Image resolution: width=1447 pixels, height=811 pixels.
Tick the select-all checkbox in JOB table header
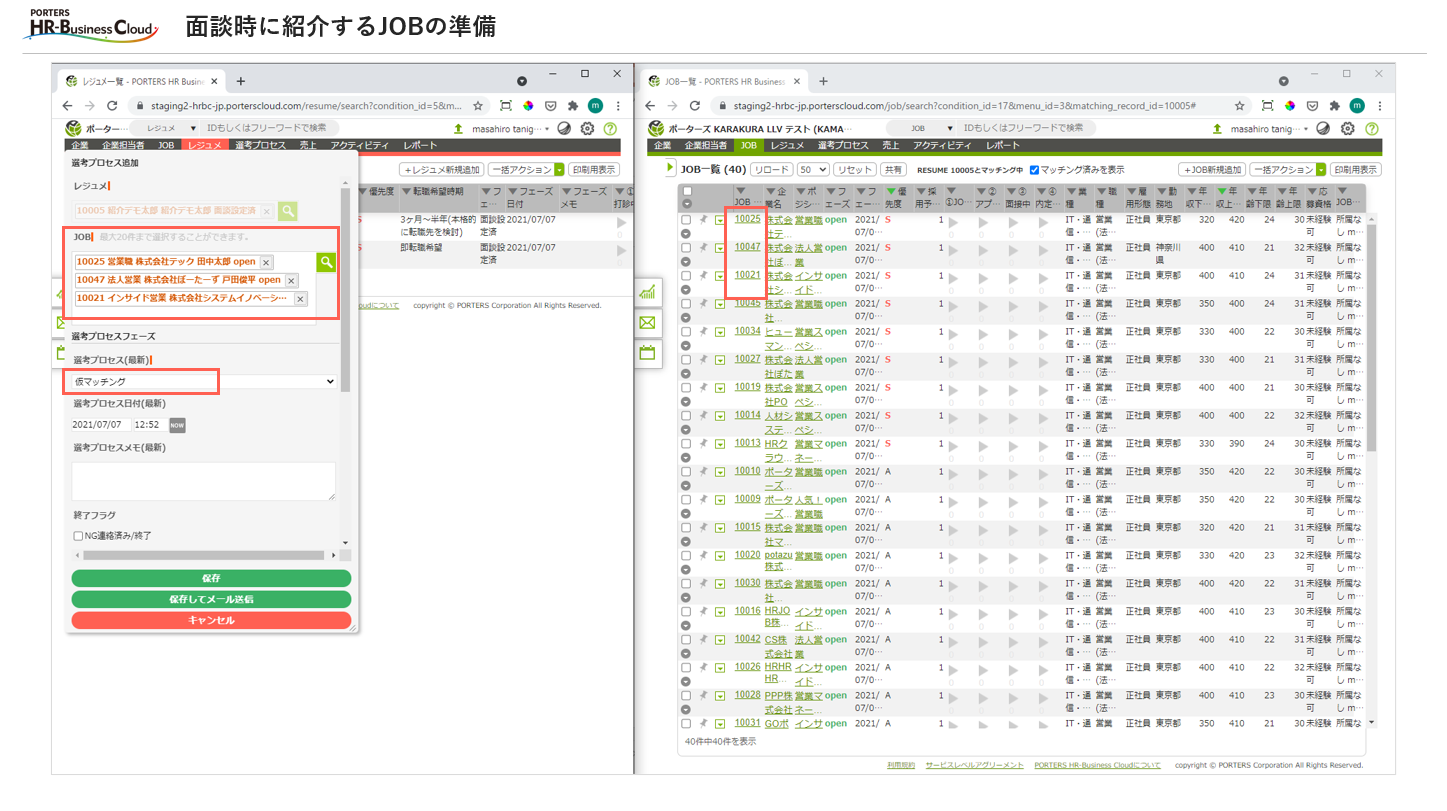click(x=686, y=191)
